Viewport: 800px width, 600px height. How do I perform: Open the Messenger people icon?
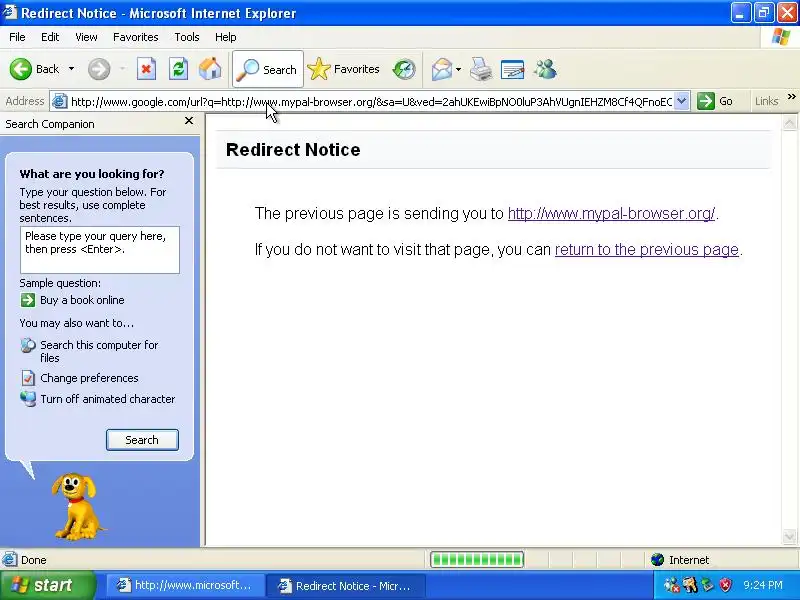545,69
